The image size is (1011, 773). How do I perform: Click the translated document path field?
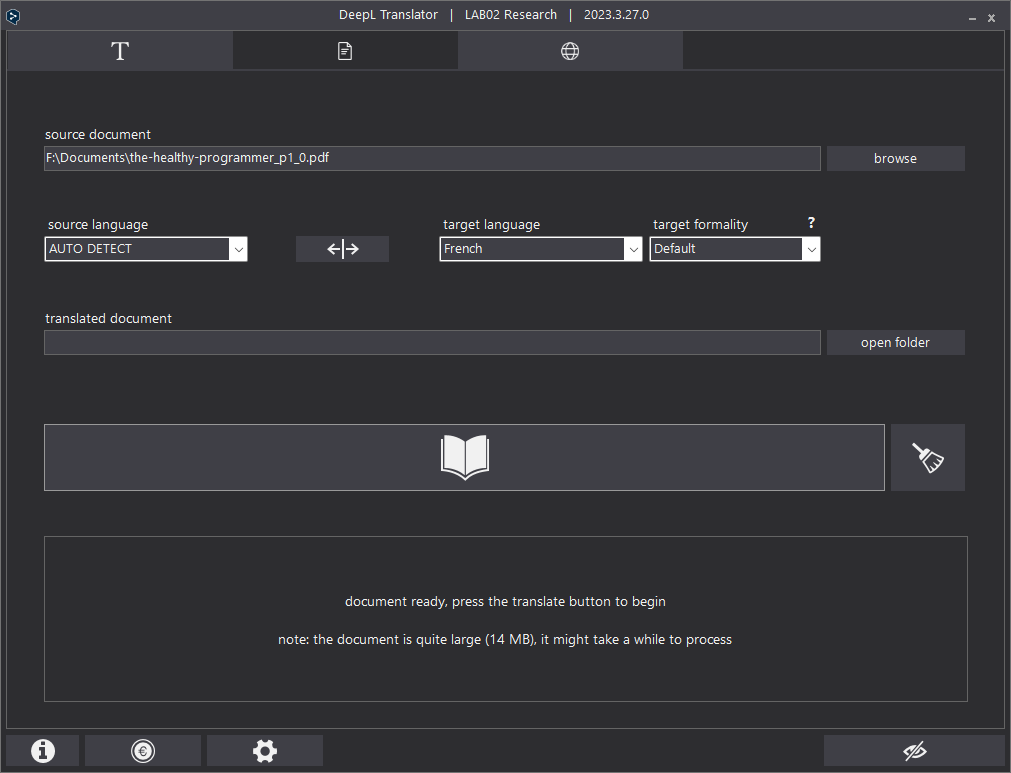click(x=432, y=342)
